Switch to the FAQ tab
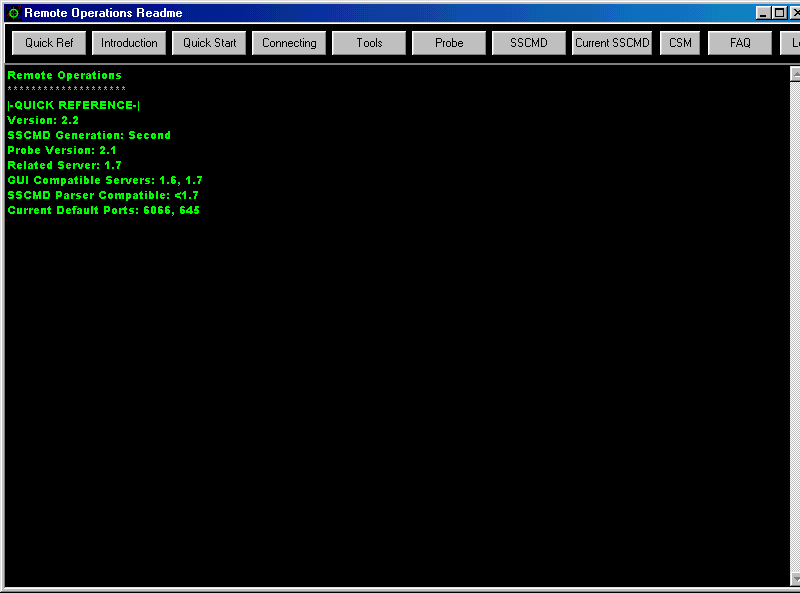 (739, 43)
